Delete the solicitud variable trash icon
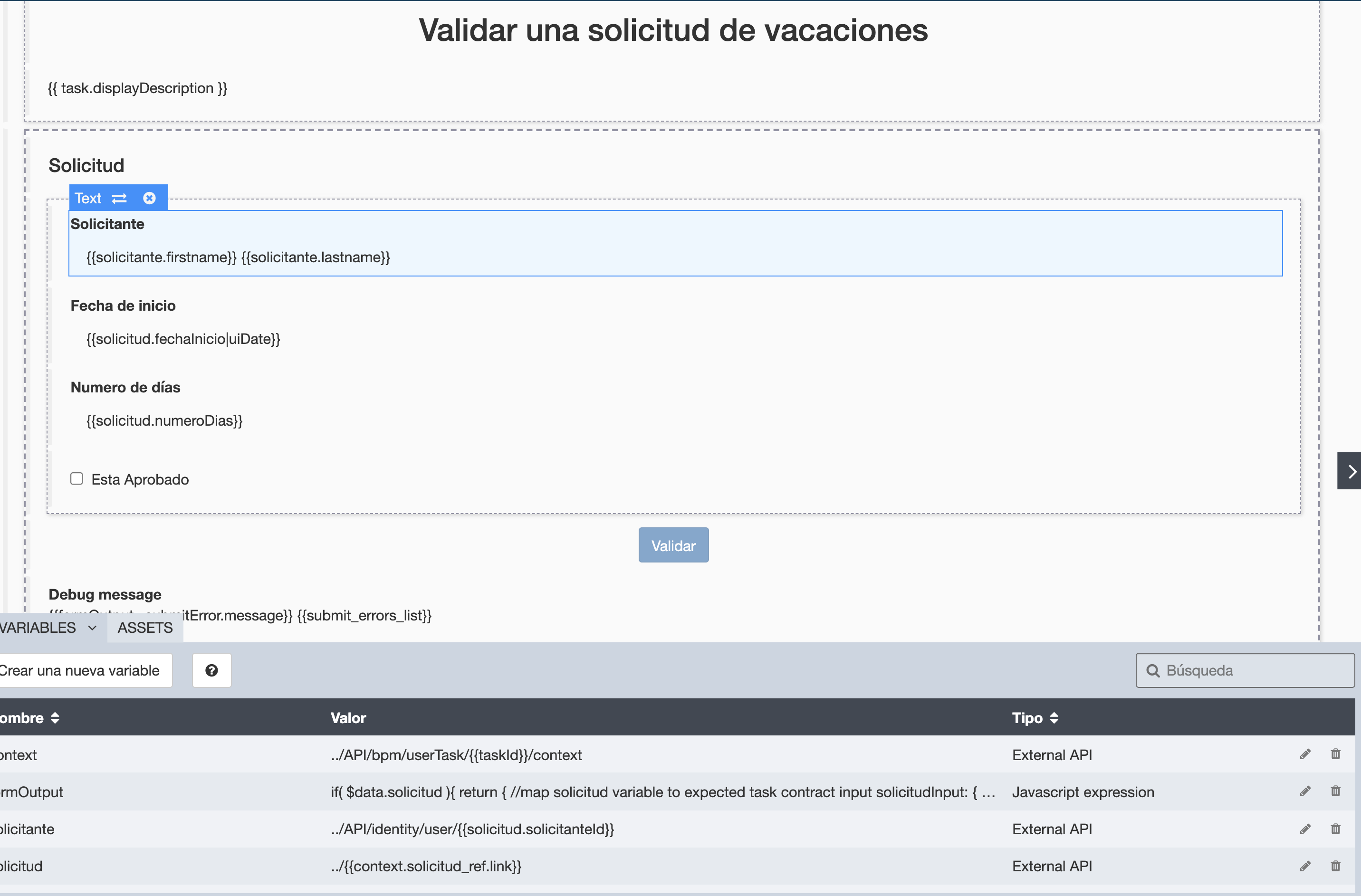The height and width of the screenshot is (896, 1361). point(1335,866)
